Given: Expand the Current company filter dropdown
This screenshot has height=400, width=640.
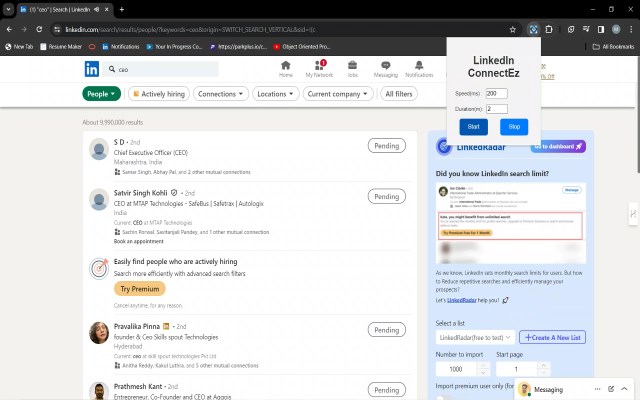Looking at the screenshot, I should click(x=338, y=94).
